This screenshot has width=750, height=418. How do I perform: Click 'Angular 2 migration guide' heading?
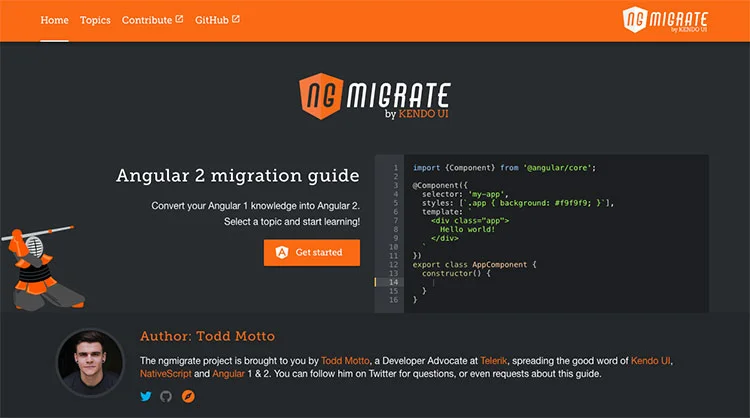click(238, 176)
